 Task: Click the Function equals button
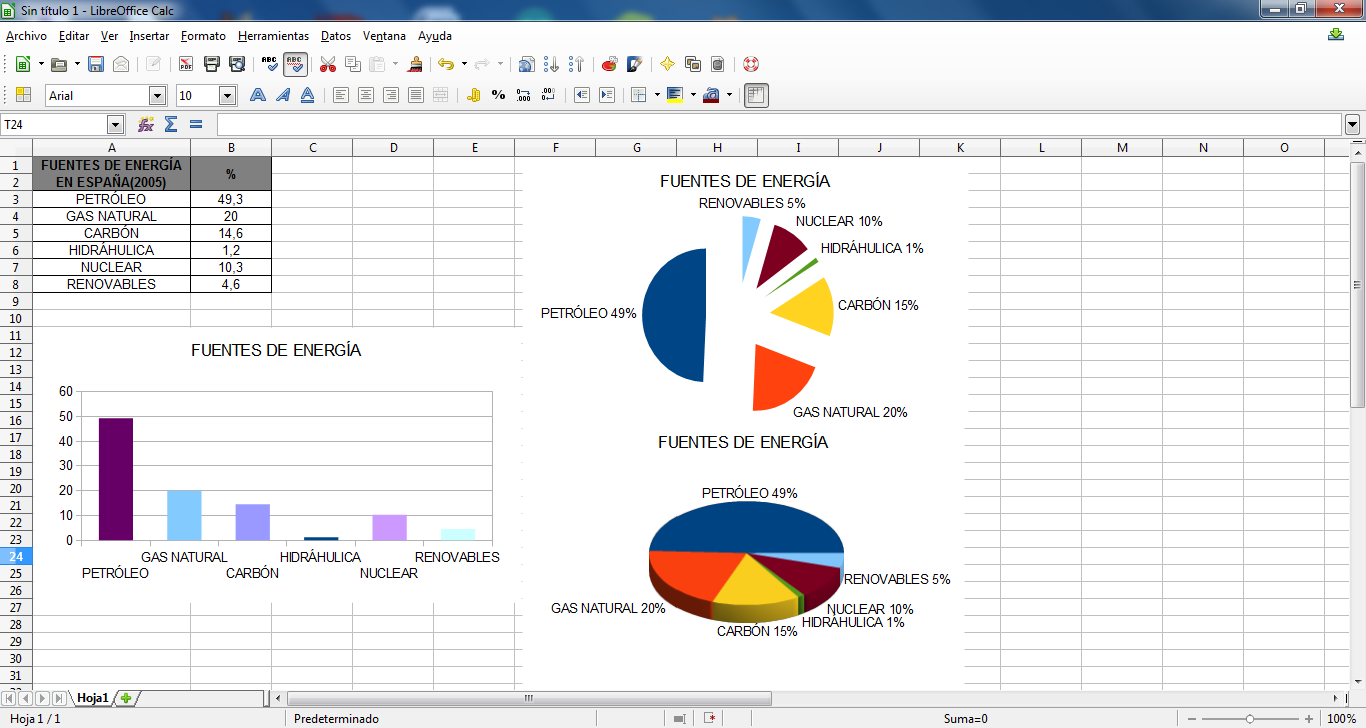click(196, 124)
